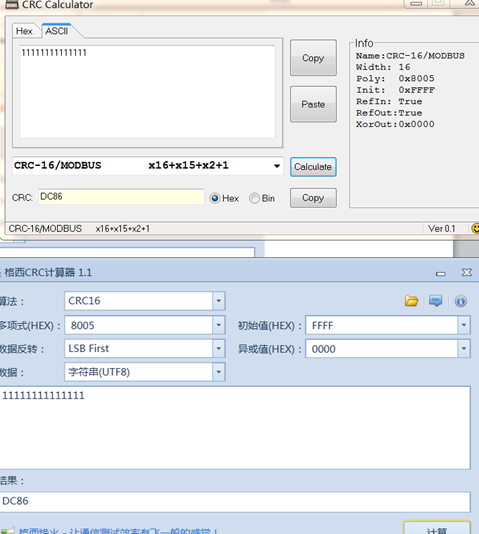
Task: Minimize the 格西CRC计算器 window
Action: (x=441, y=273)
